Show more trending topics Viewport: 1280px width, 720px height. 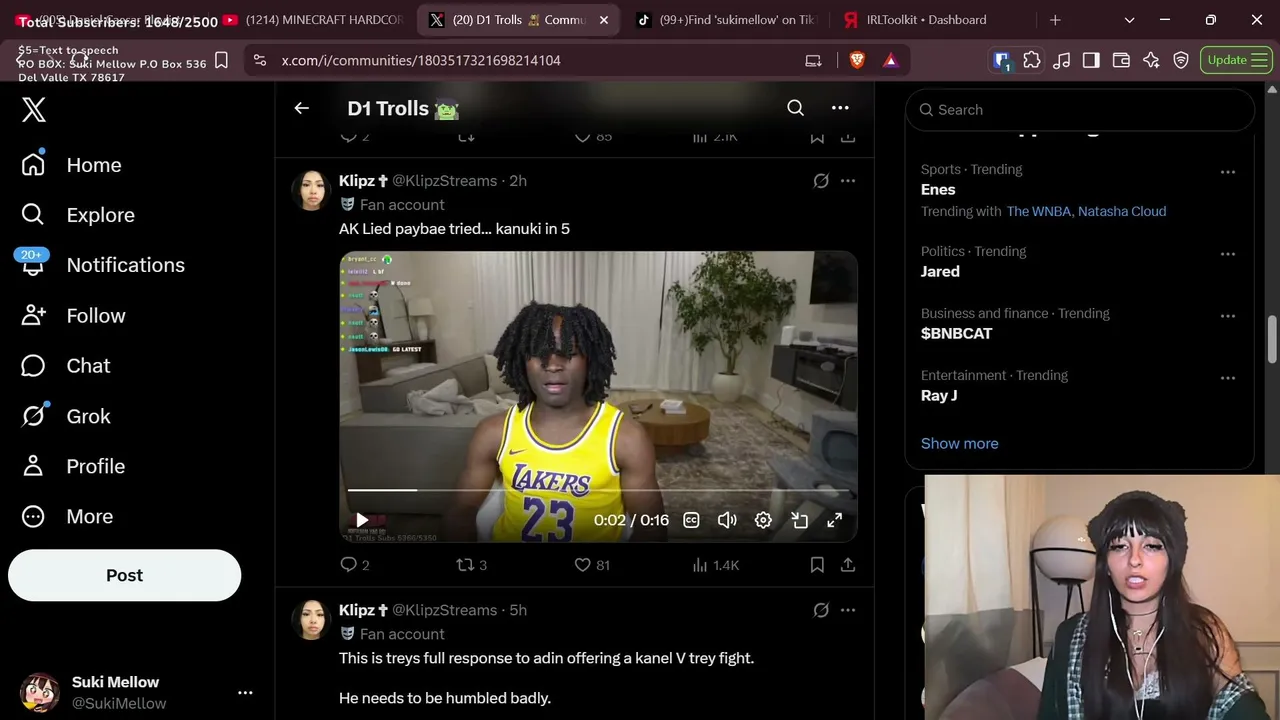click(959, 443)
